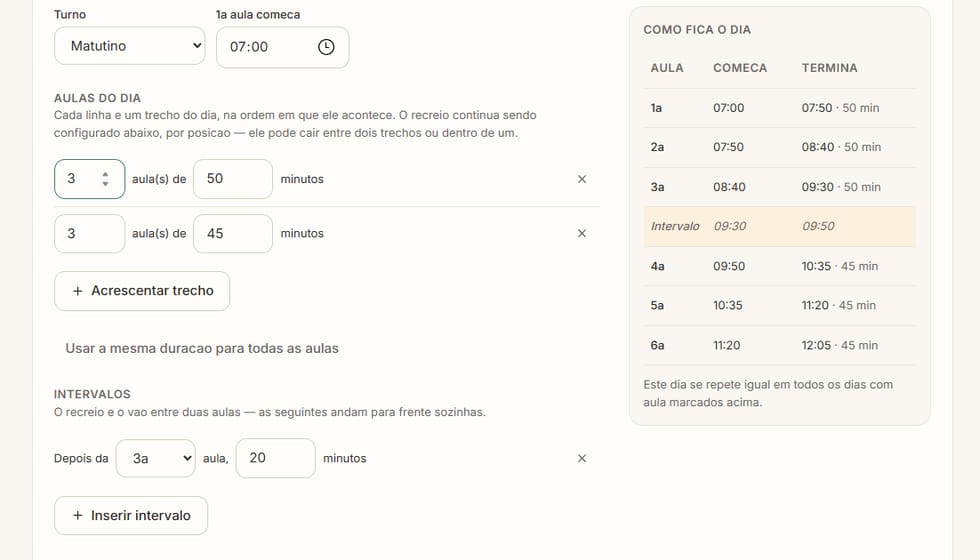Edit the 20 minutes interval duration field
Screen dimensions: 980x560
[x=275, y=458]
